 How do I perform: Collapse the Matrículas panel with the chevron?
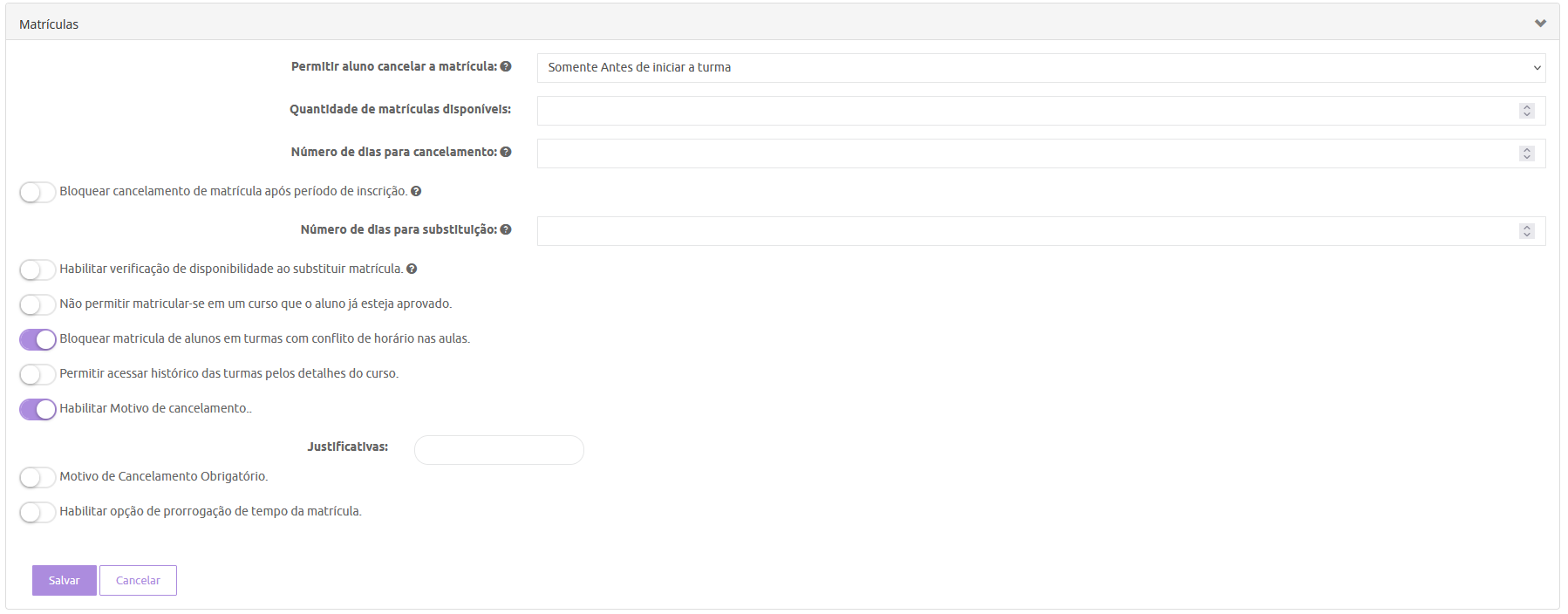1540,24
